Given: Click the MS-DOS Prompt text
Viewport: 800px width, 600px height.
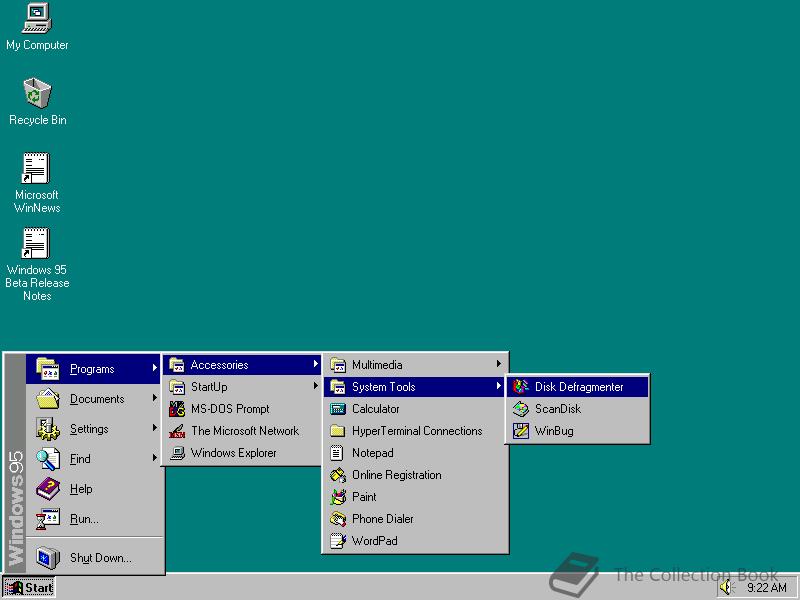Looking at the screenshot, I should [230, 409].
